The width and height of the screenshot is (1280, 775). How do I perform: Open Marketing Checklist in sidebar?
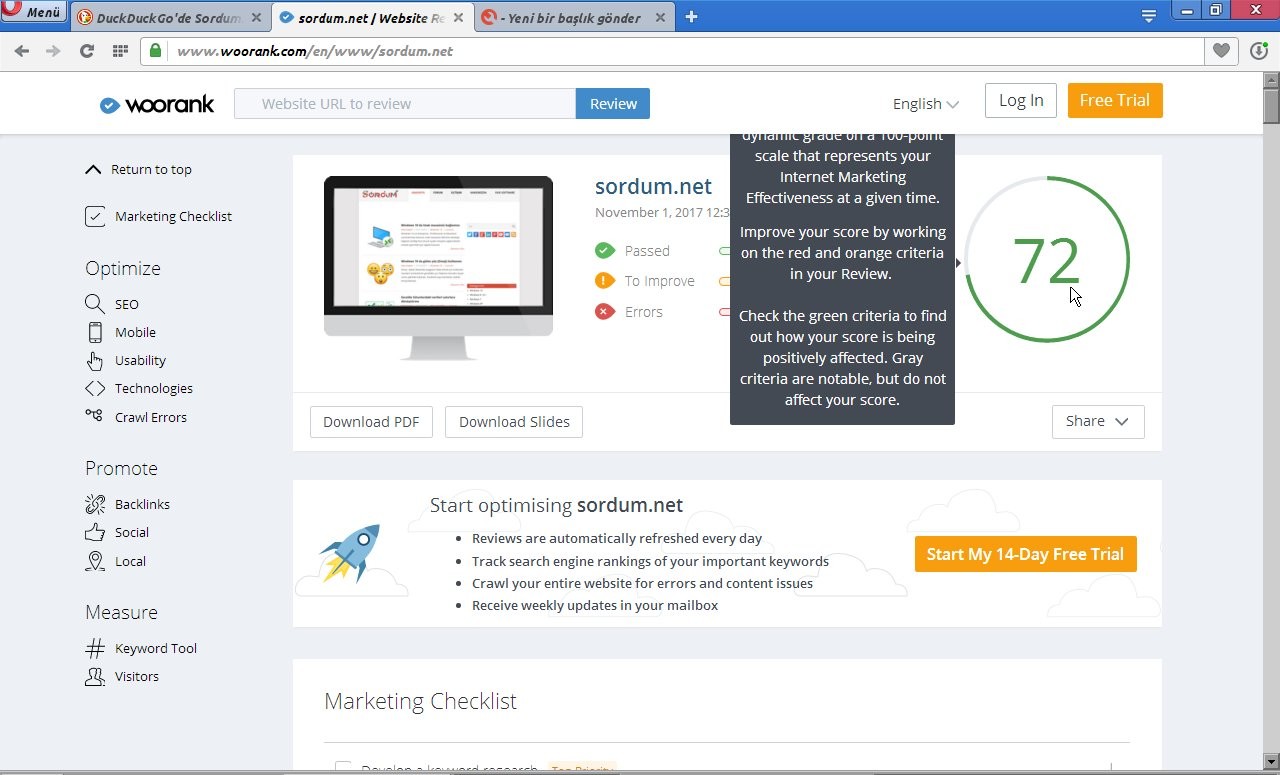point(173,216)
